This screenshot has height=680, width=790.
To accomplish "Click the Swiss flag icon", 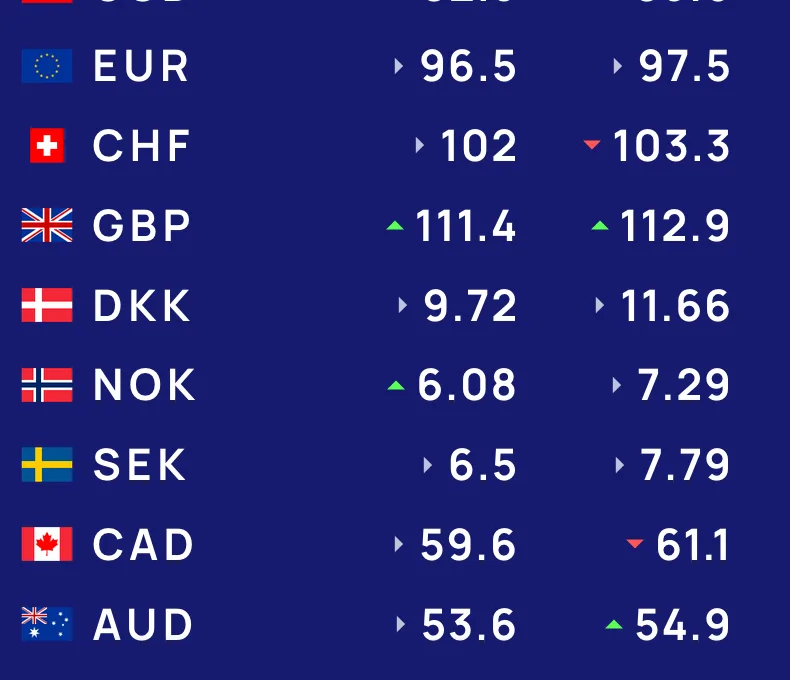I will tap(47, 146).
